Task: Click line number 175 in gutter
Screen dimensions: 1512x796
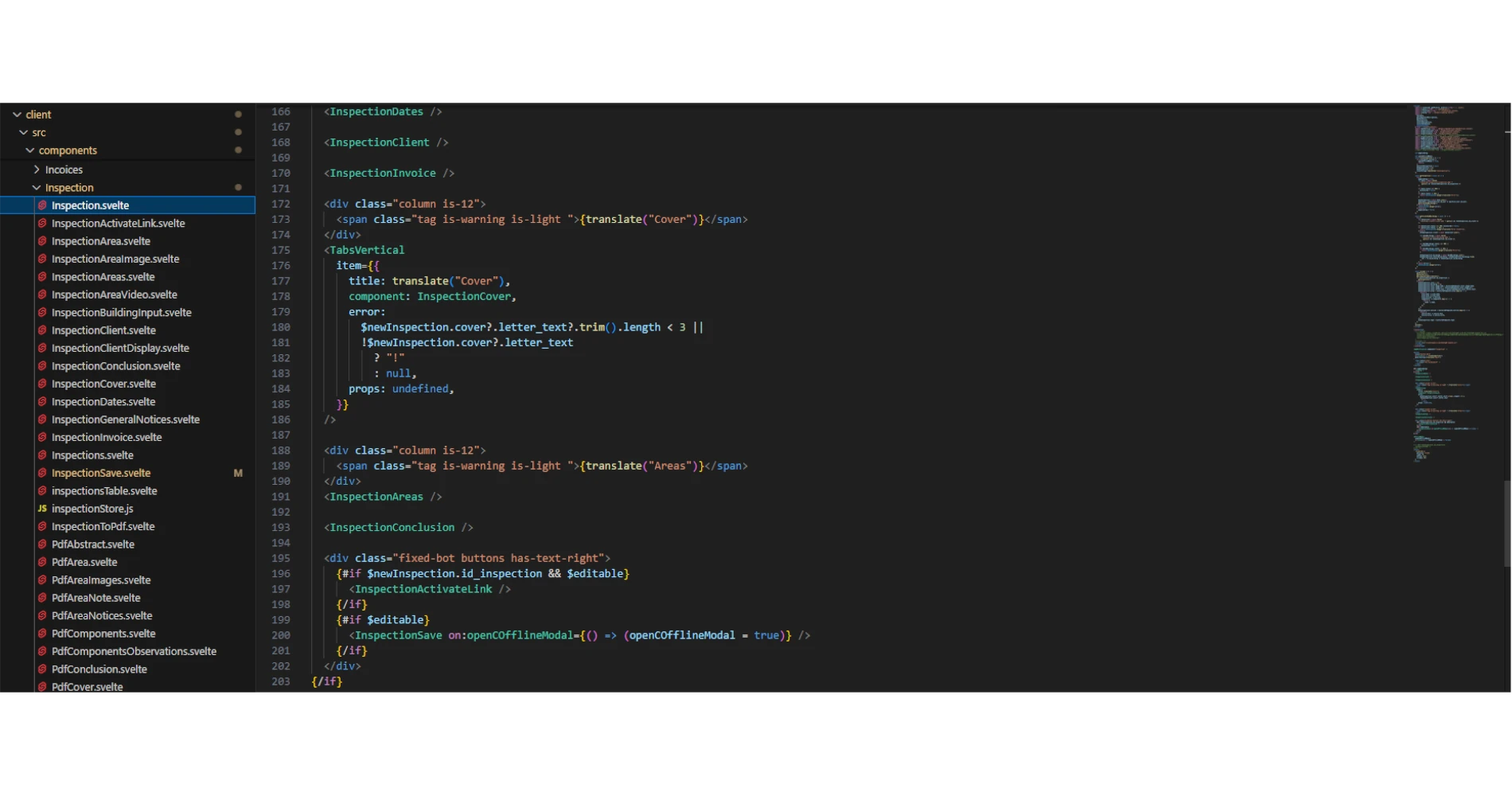Action: click(280, 250)
